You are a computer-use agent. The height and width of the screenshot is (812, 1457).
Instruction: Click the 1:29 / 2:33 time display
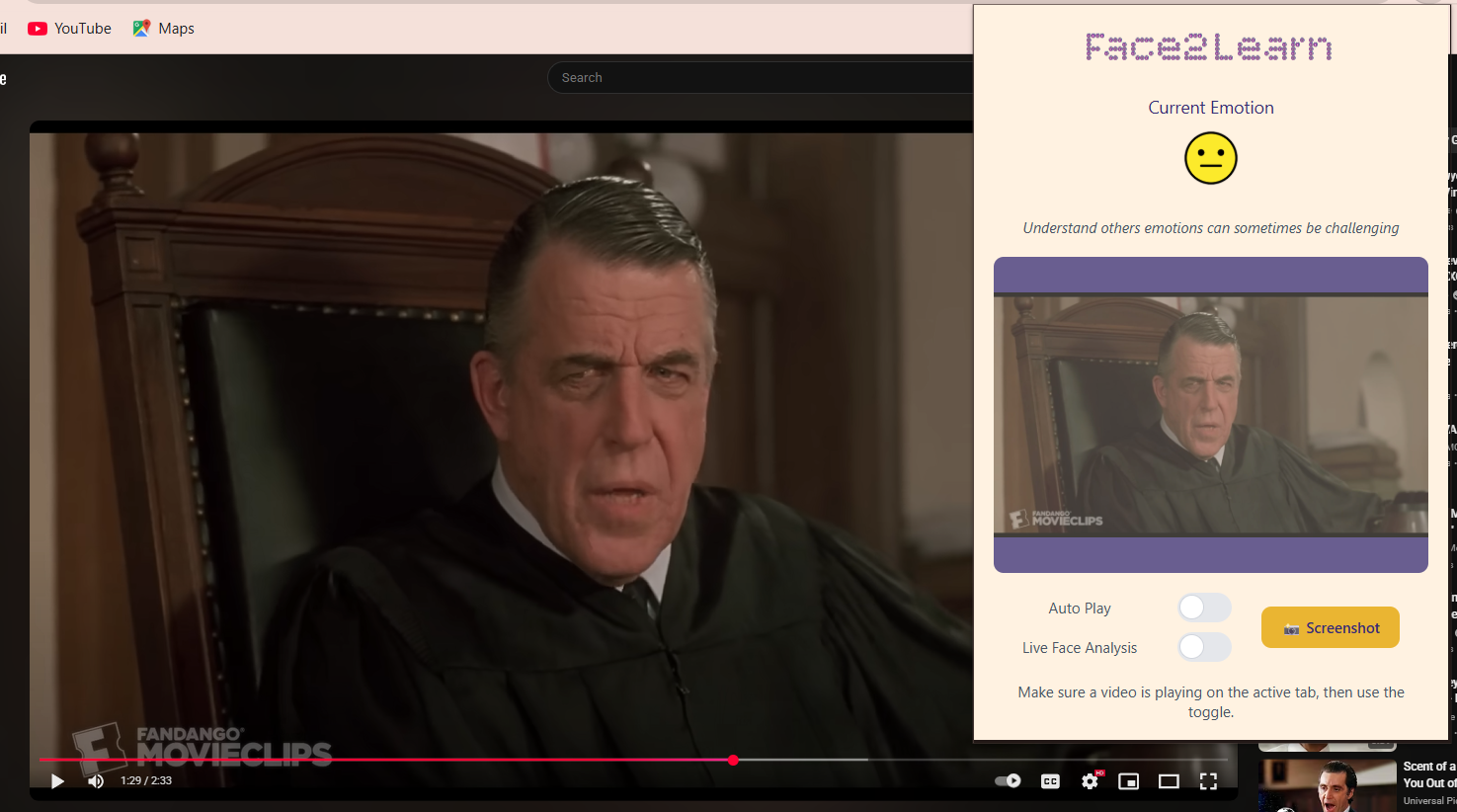coord(146,780)
